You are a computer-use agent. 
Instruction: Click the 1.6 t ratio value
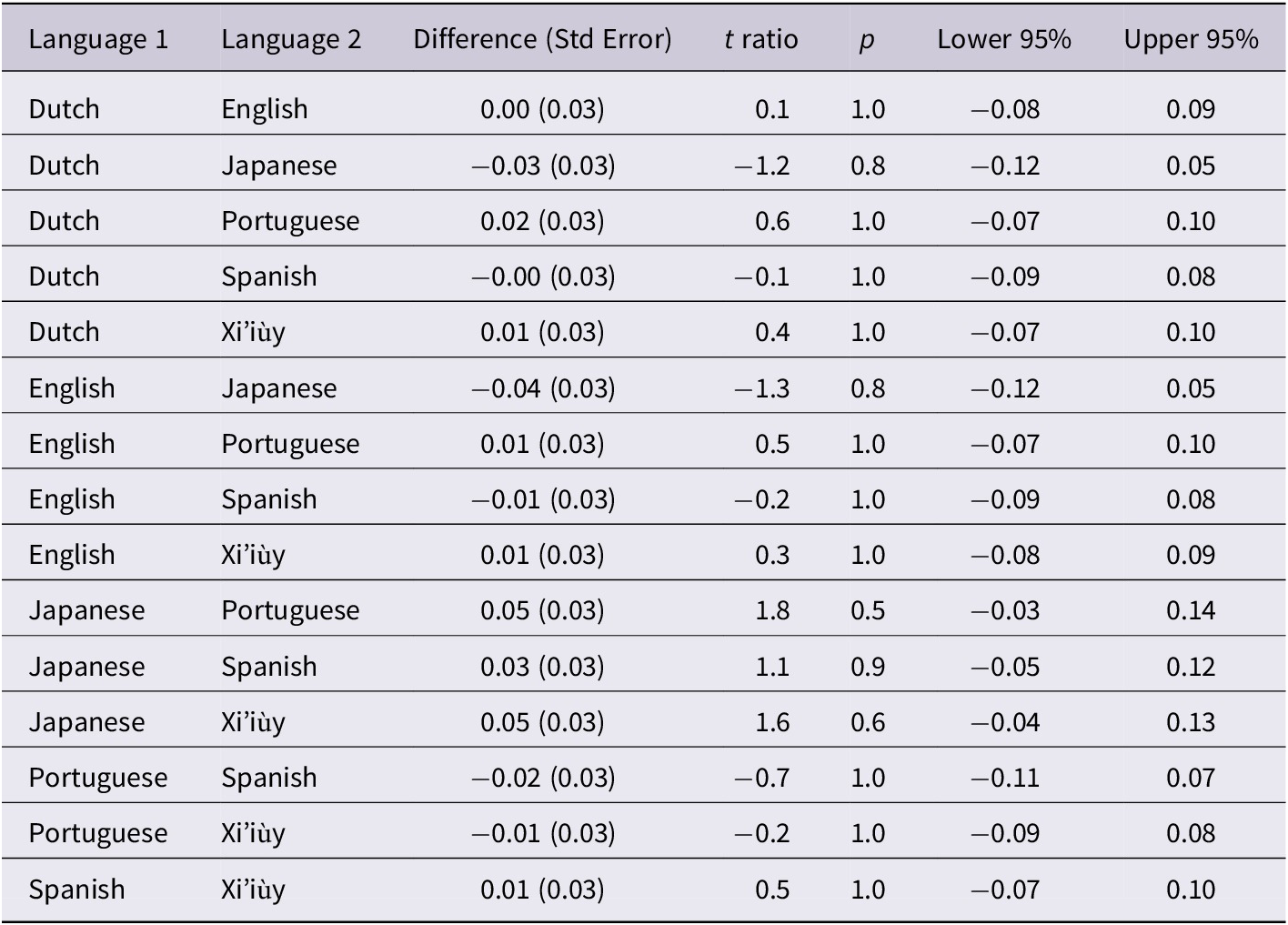[772, 722]
